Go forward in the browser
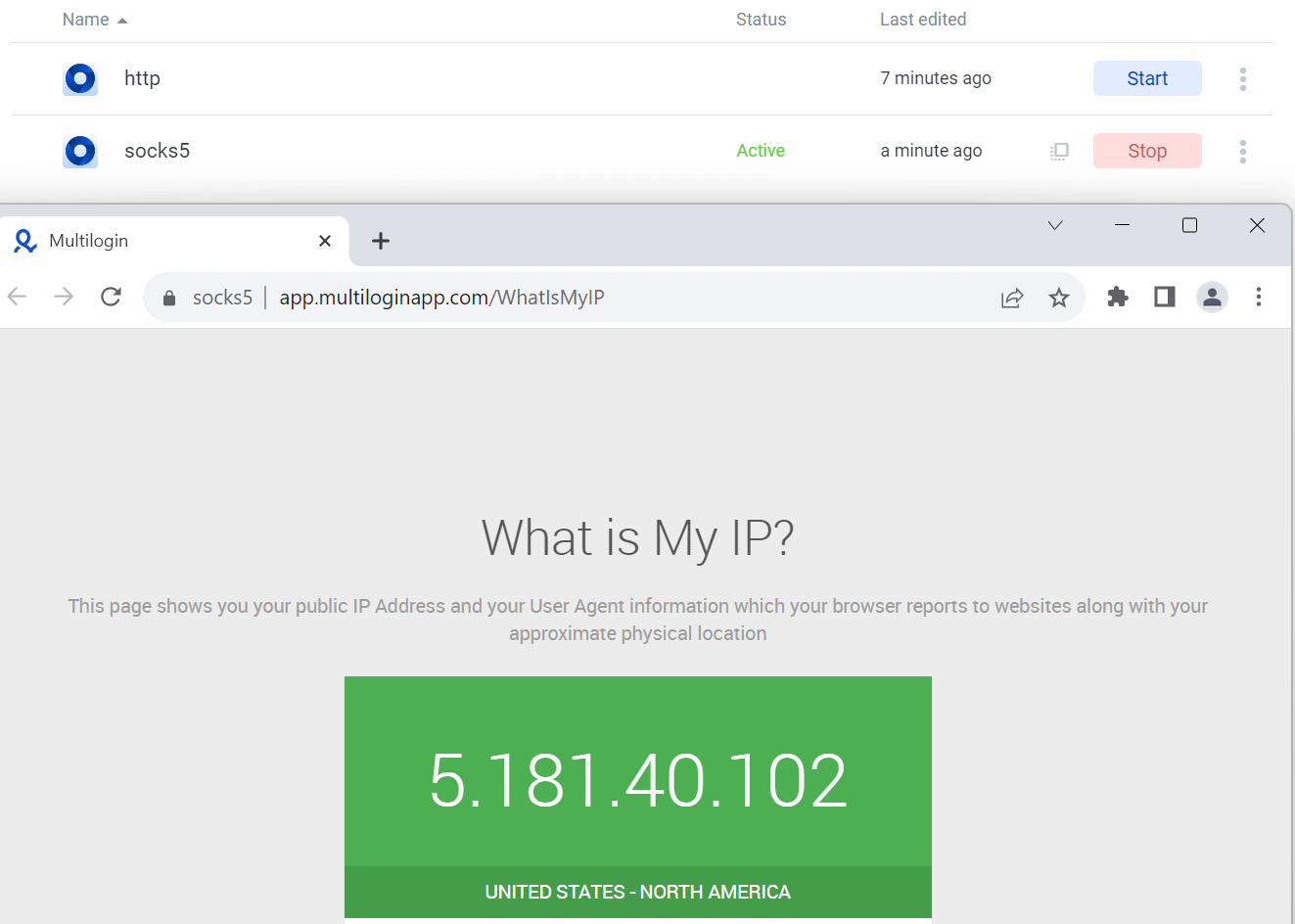Image resolution: width=1295 pixels, height=924 pixels. pyautogui.click(x=64, y=297)
